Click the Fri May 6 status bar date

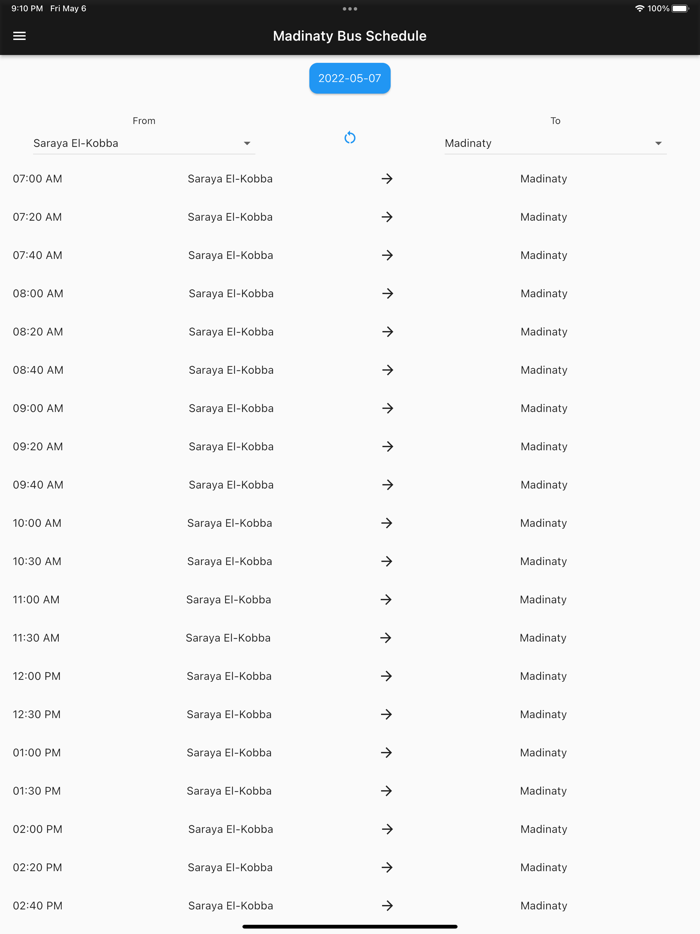68,8
